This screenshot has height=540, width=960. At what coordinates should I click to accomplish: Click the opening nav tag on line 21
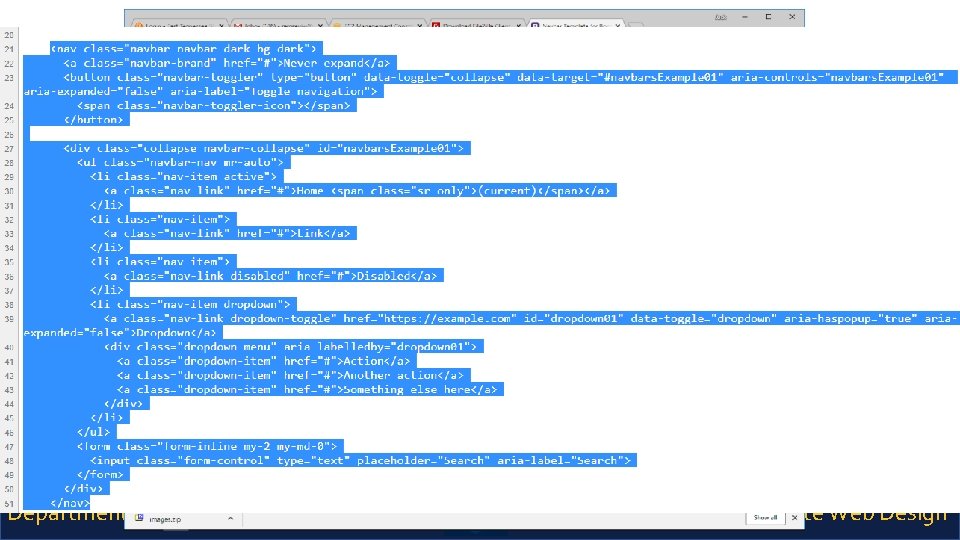(x=183, y=49)
